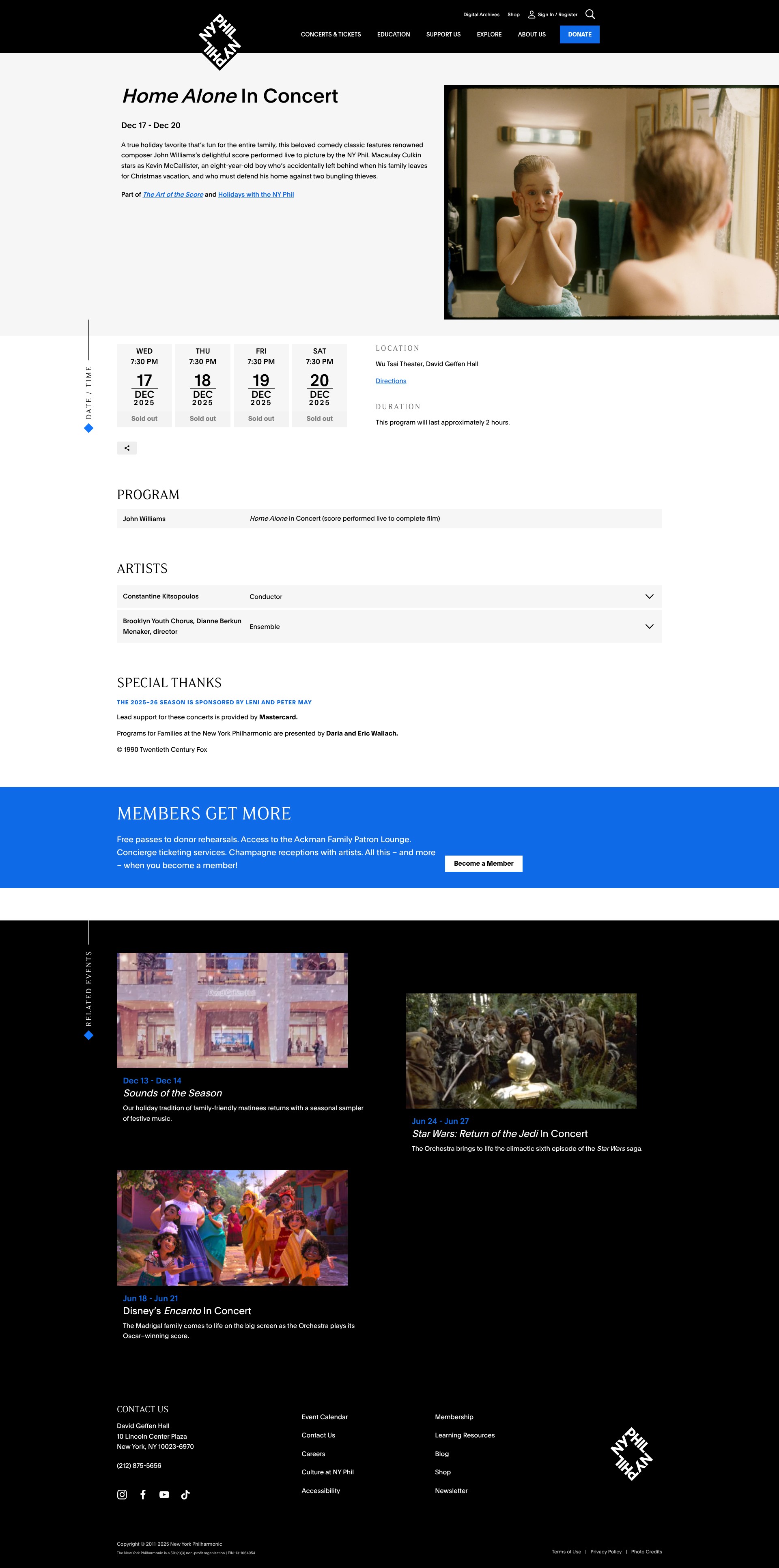Open the search magnifier icon
779x1568 pixels.
[590, 14]
